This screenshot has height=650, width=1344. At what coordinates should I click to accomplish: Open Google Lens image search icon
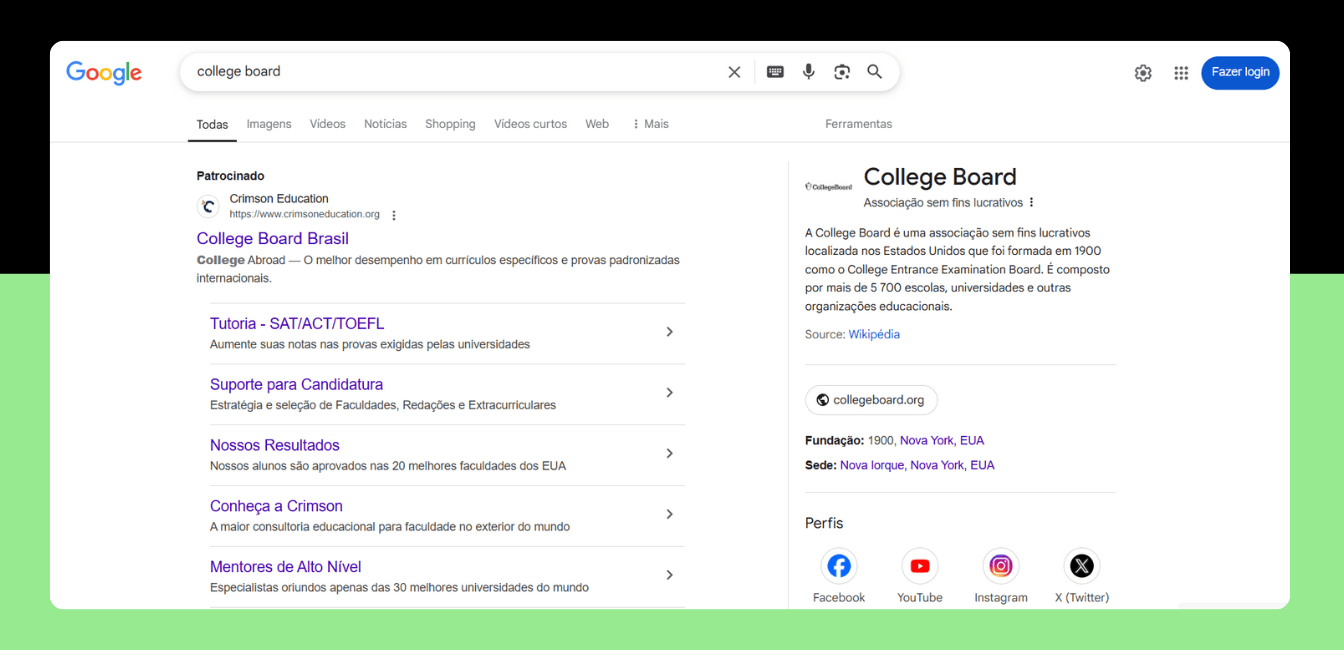(842, 72)
